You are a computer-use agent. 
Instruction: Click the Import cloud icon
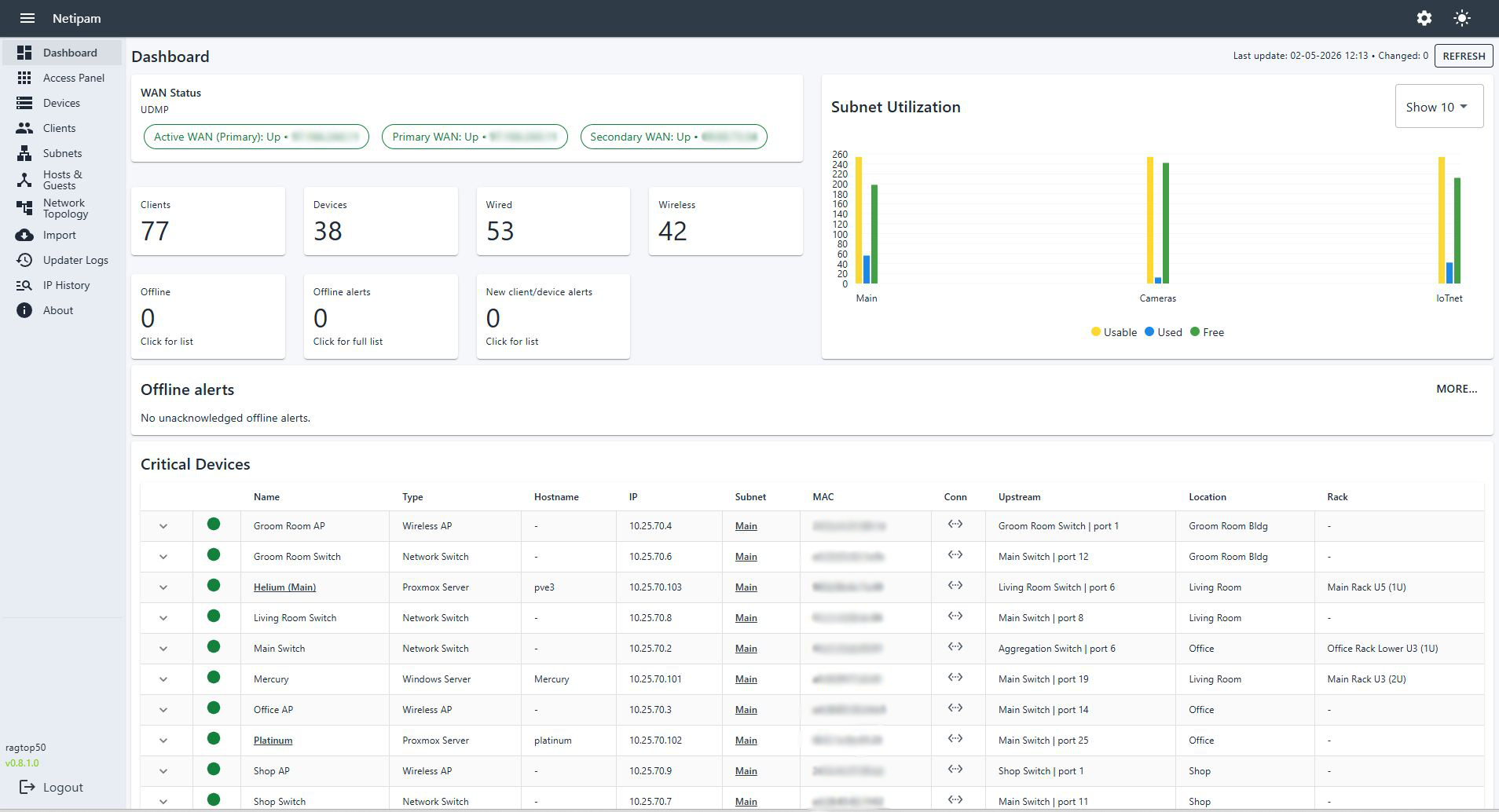pyautogui.click(x=24, y=235)
